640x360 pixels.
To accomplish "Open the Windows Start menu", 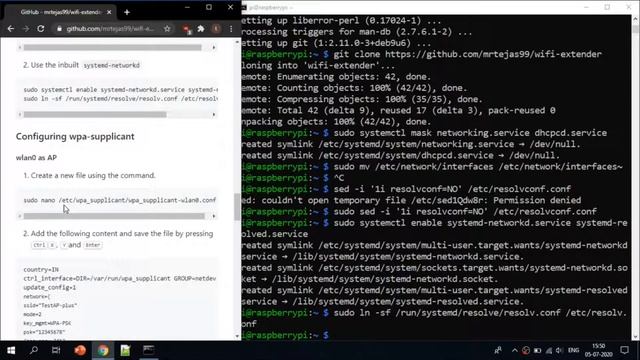I will pyautogui.click(x=11, y=350).
